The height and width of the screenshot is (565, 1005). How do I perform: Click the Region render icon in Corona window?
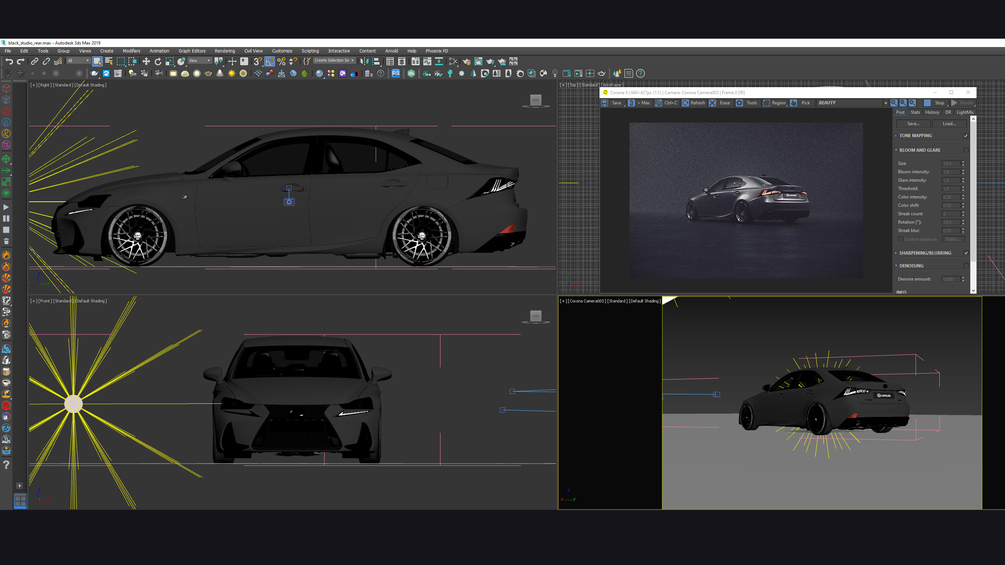pos(767,103)
